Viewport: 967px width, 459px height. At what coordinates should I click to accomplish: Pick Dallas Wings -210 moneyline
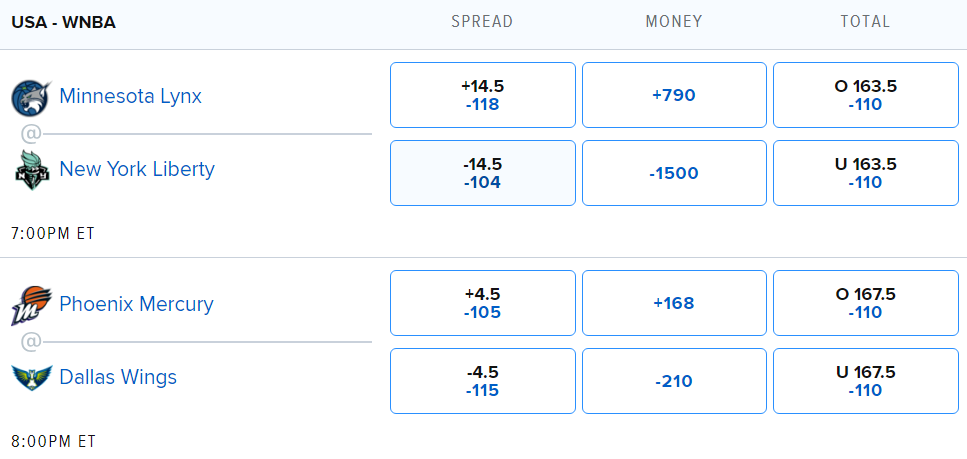point(674,381)
